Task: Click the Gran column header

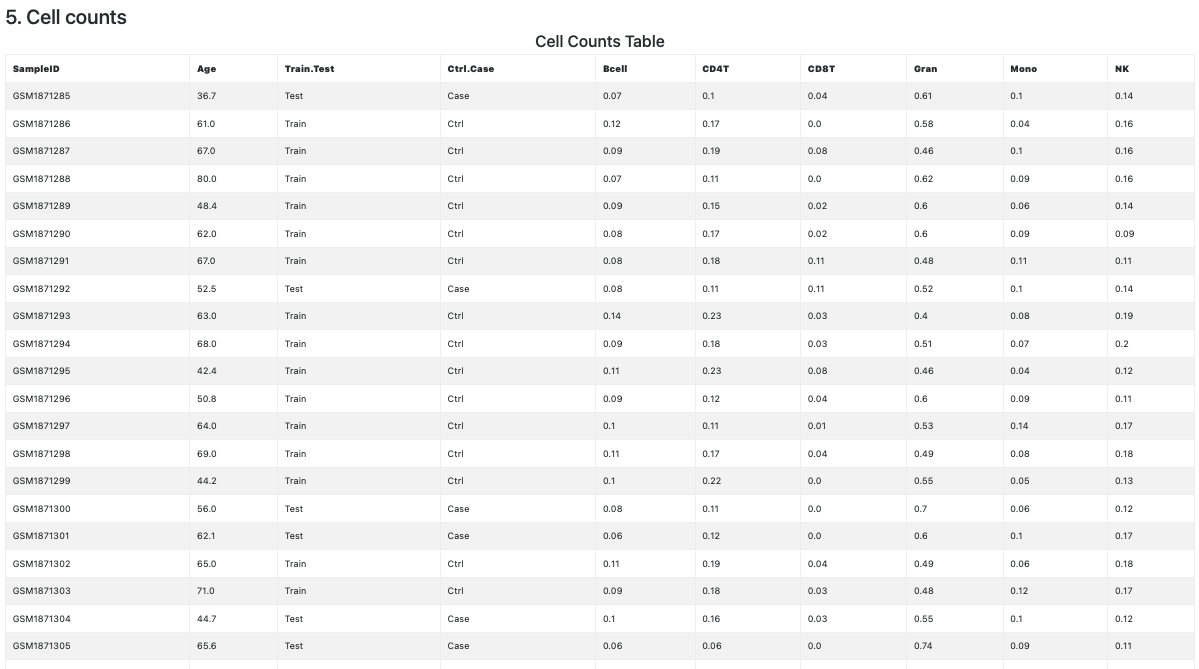Action: (925, 69)
